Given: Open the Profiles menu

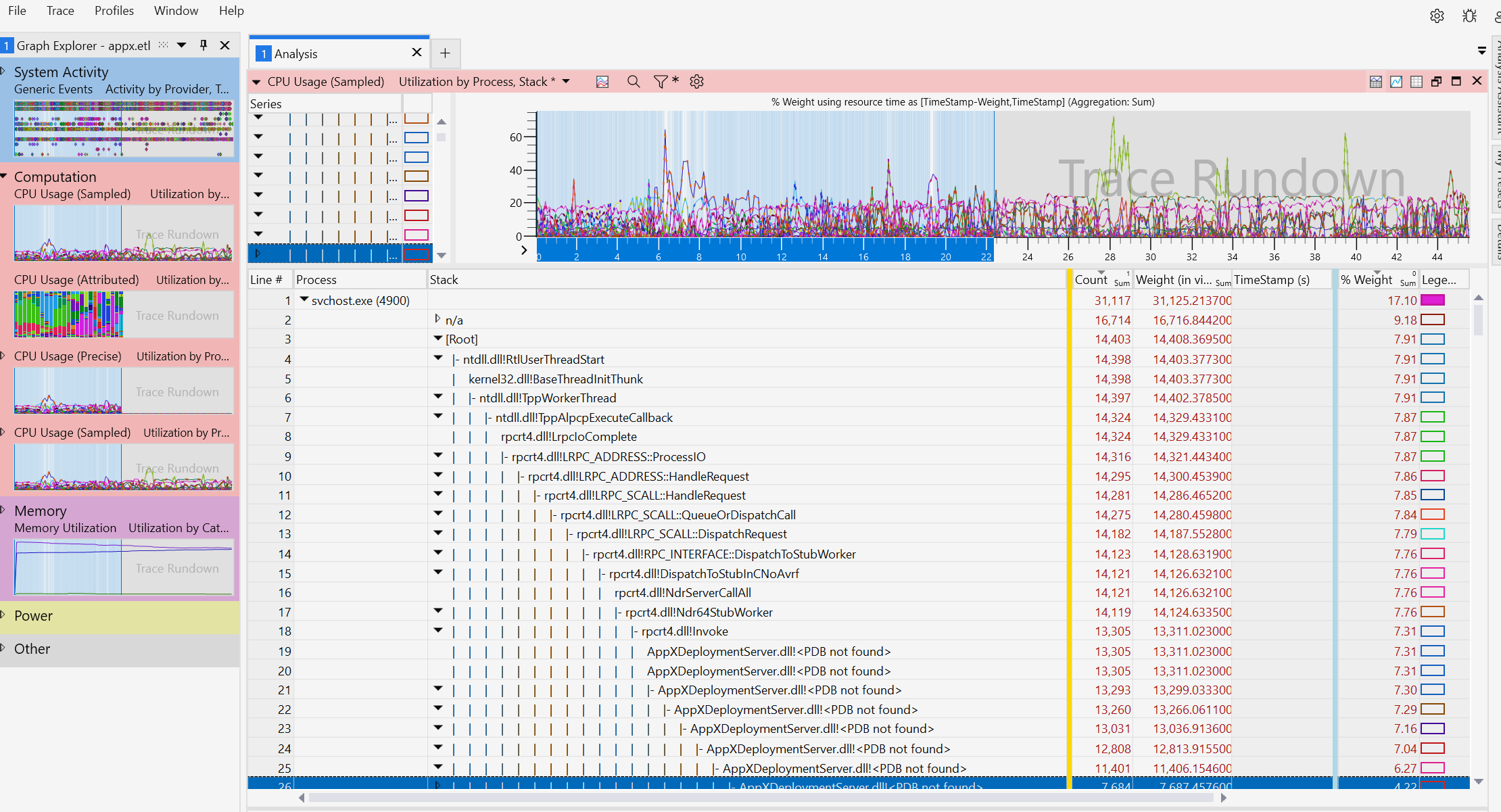Looking at the screenshot, I should pyautogui.click(x=114, y=11).
